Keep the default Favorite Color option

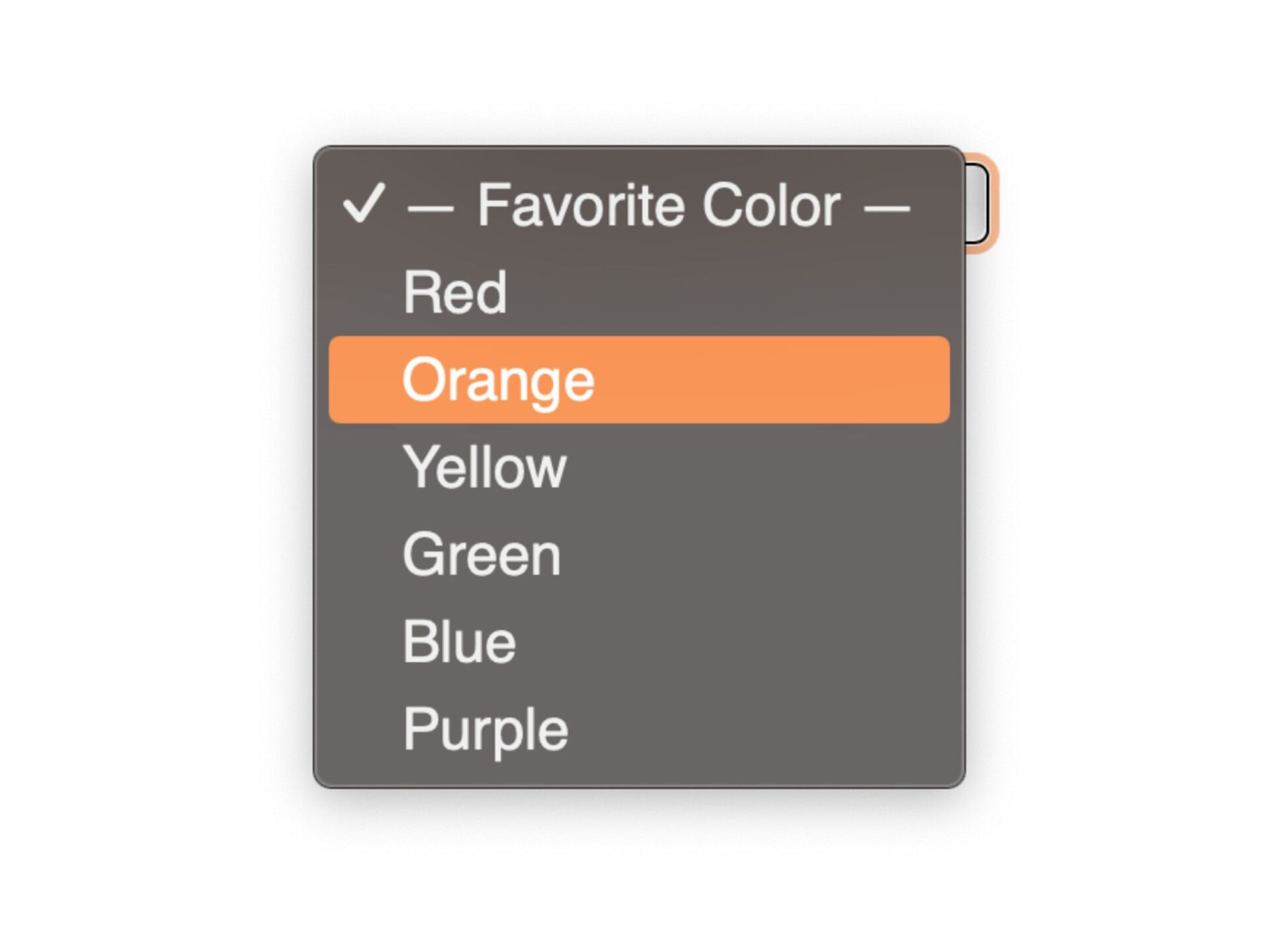click(x=658, y=206)
